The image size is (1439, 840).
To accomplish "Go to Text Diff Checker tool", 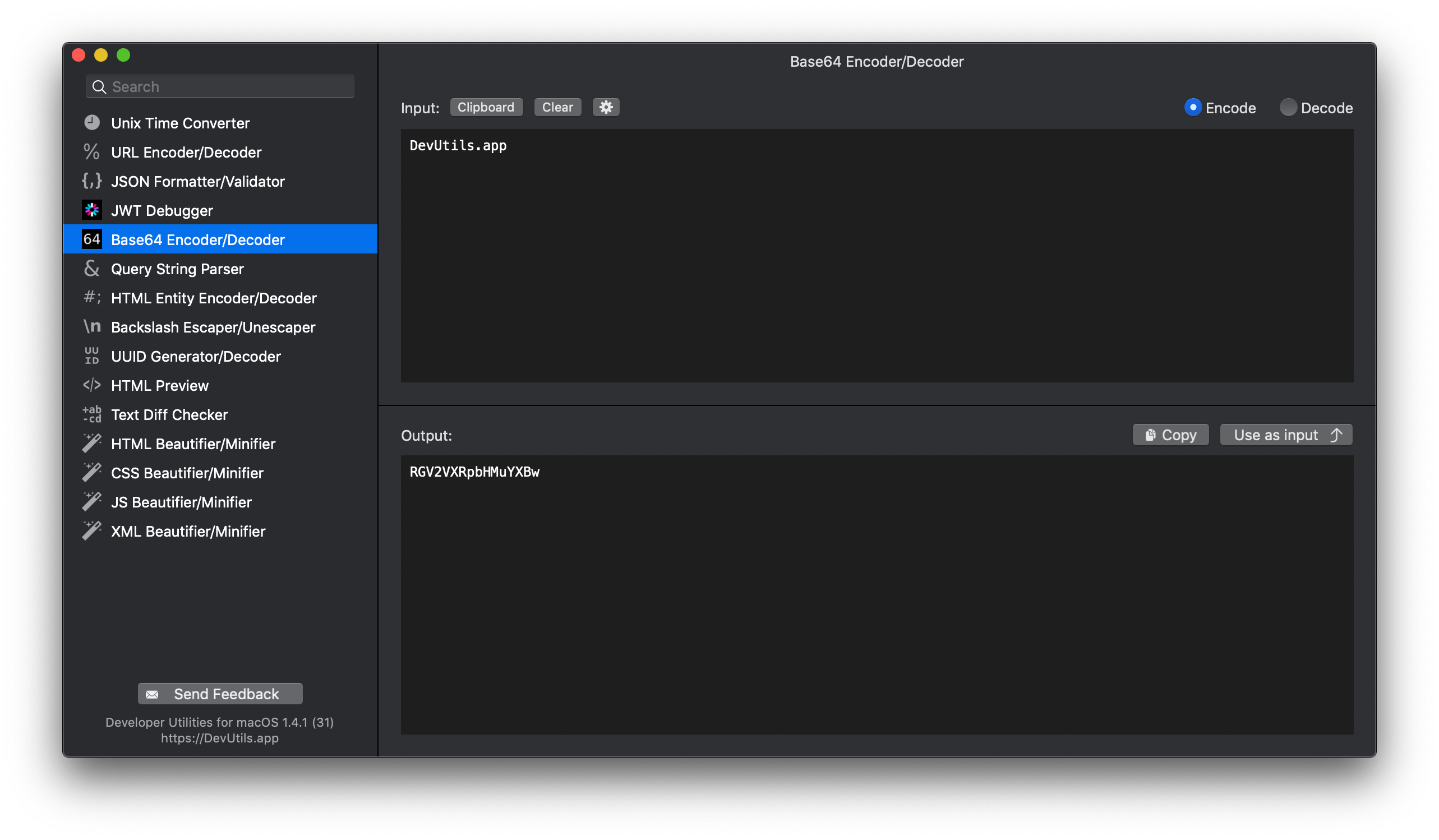I will (x=220, y=414).
